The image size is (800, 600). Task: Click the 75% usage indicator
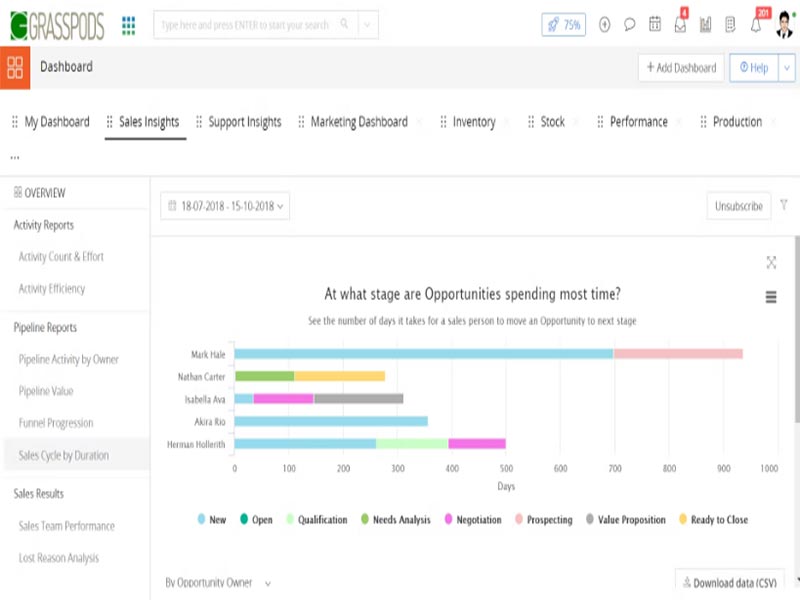(565, 25)
